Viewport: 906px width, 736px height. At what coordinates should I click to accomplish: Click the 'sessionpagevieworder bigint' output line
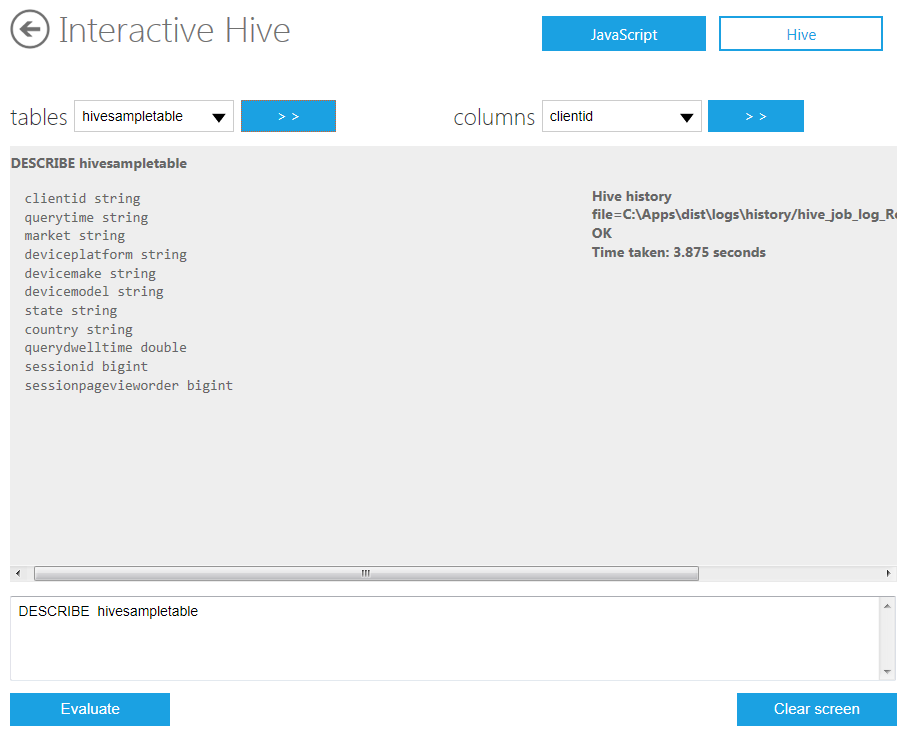click(129, 385)
